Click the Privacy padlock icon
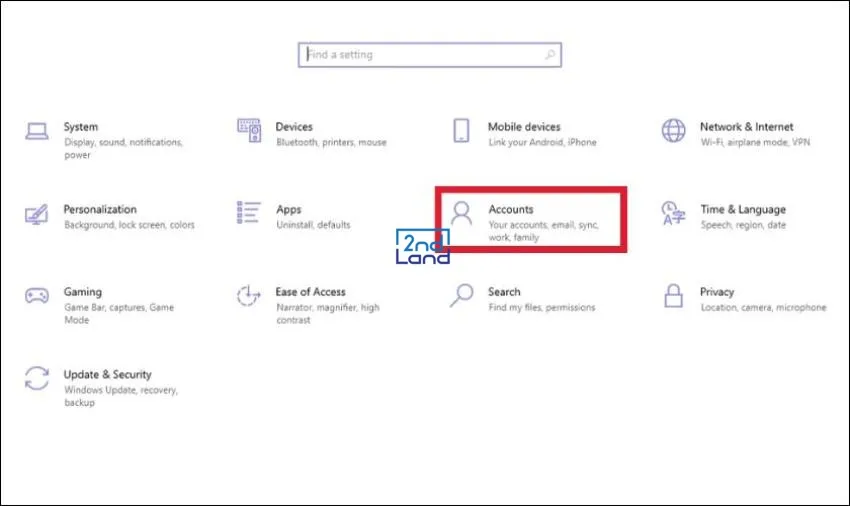Viewport: 850px width, 506px height. (x=673, y=296)
